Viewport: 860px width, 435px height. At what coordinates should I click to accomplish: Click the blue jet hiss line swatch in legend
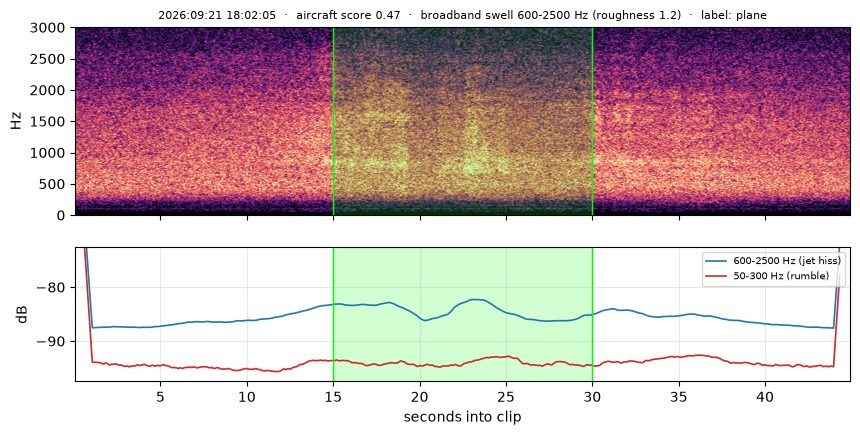[717, 261]
